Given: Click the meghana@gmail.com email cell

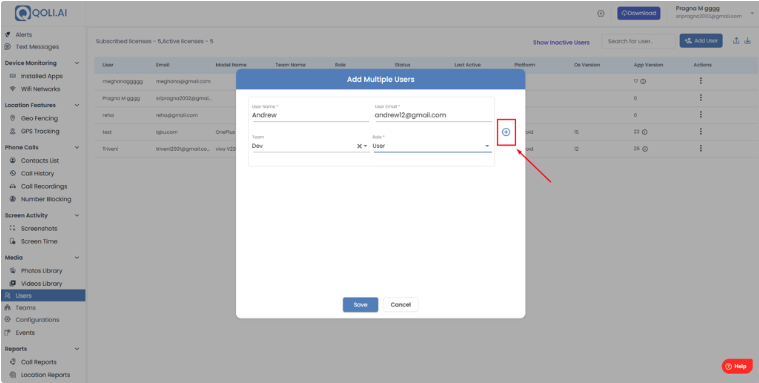Looking at the screenshot, I should [x=183, y=81].
